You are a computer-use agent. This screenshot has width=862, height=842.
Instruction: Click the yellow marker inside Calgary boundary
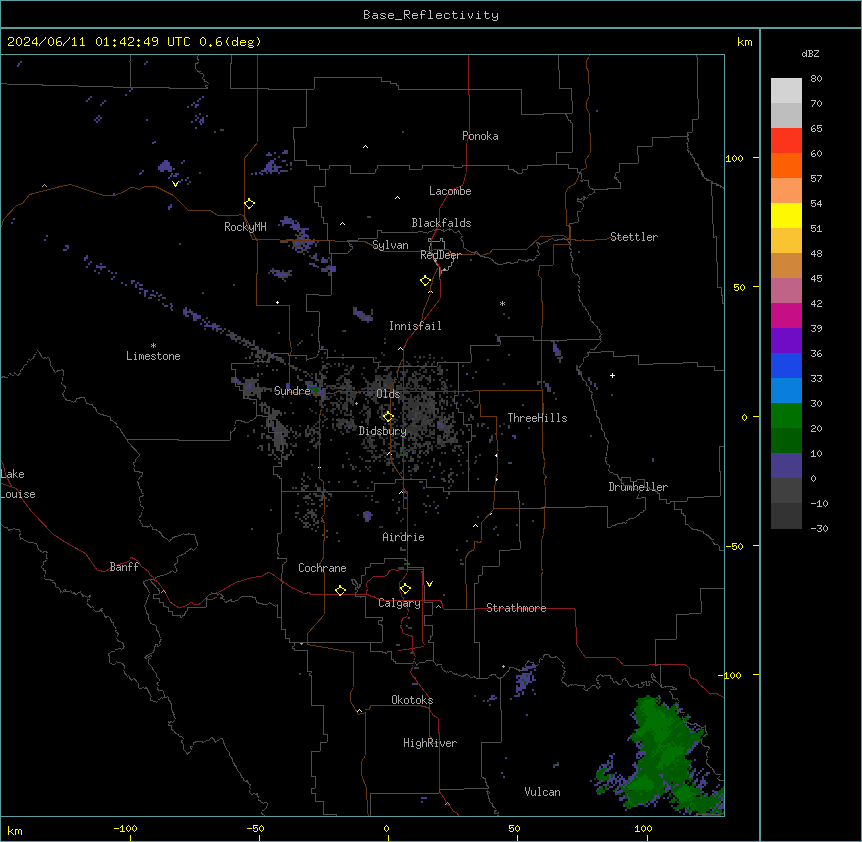[x=405, y=589]
